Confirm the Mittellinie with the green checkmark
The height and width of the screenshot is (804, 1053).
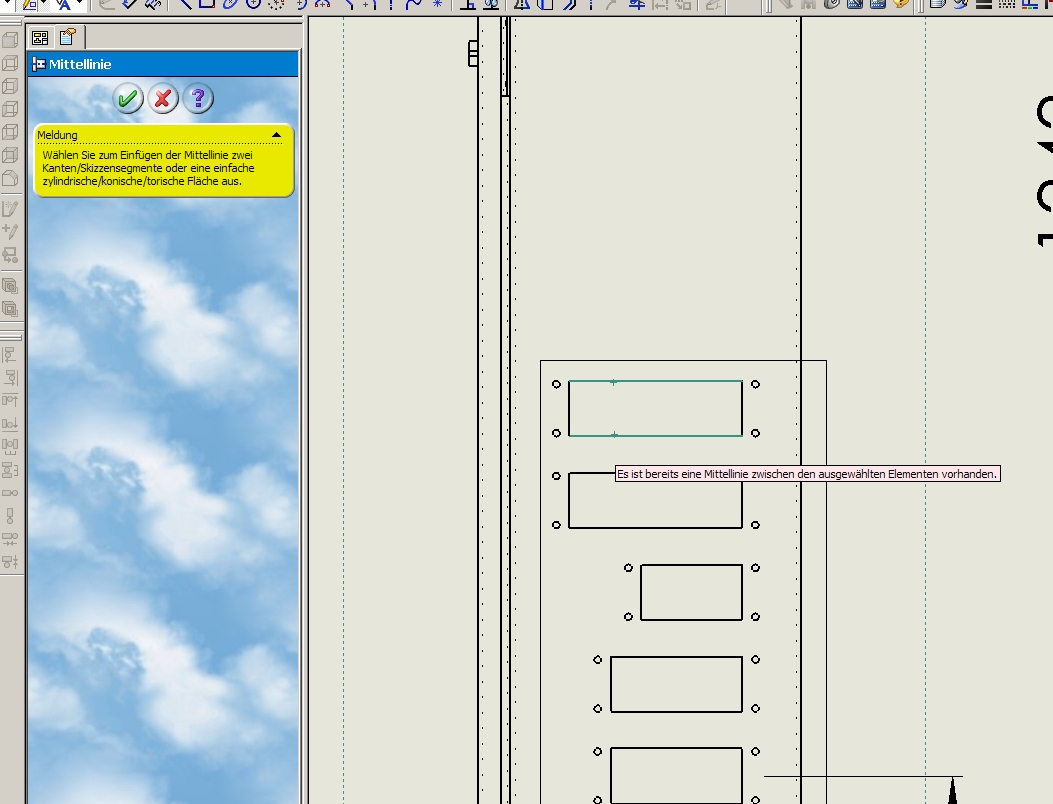(128, 98)
